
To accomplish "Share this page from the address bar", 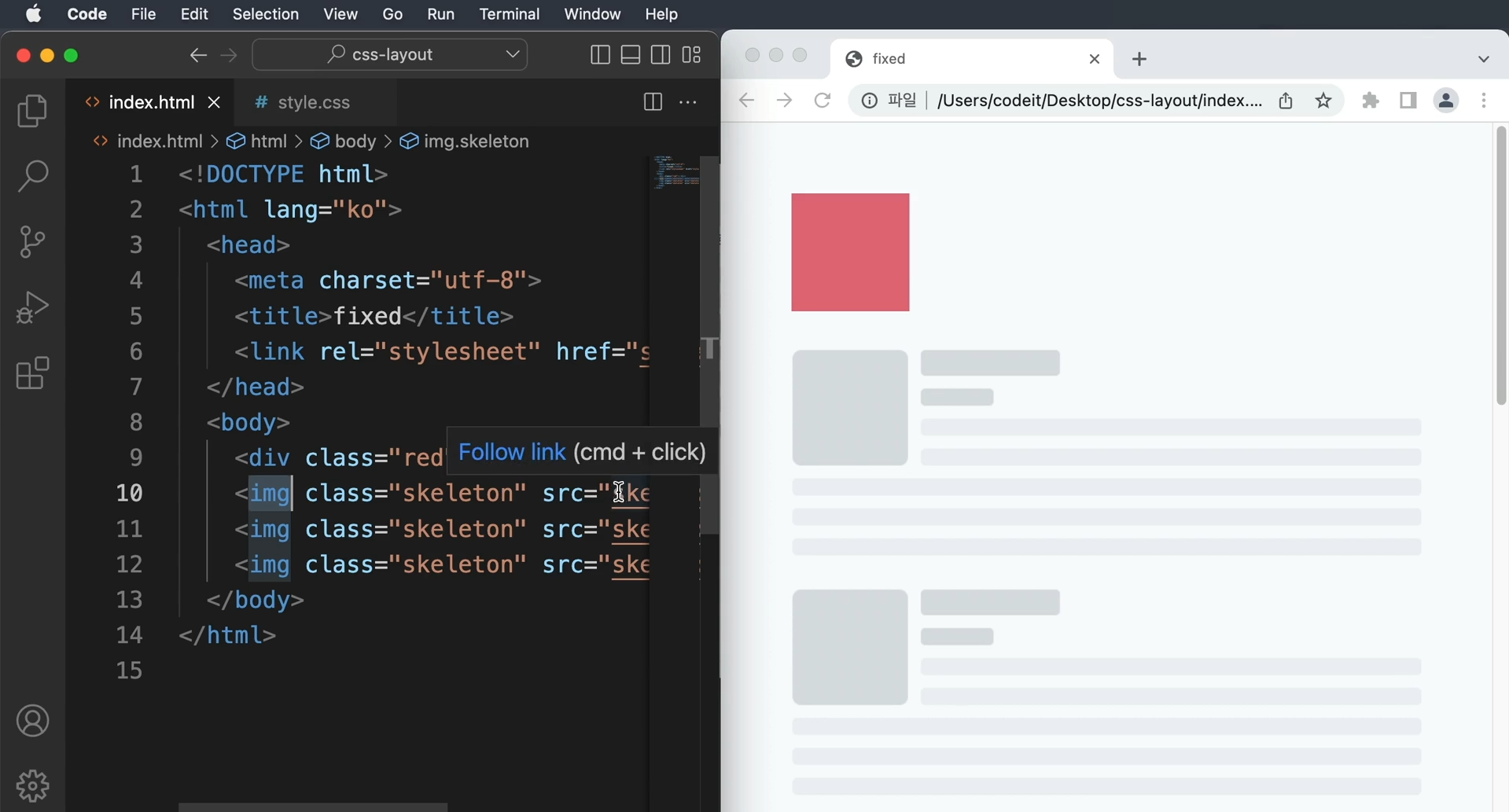I will point(1286,101).
